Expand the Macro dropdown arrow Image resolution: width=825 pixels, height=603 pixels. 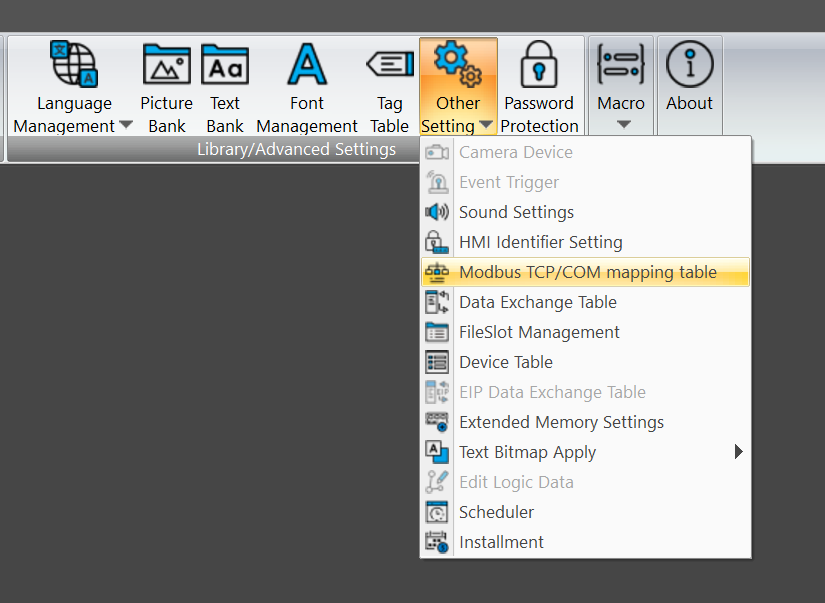click(x=623, y=125)
